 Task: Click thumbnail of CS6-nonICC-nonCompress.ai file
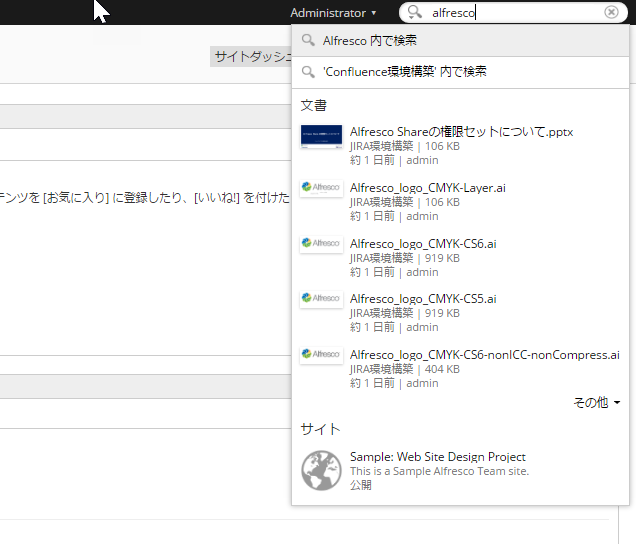point(321,355)
